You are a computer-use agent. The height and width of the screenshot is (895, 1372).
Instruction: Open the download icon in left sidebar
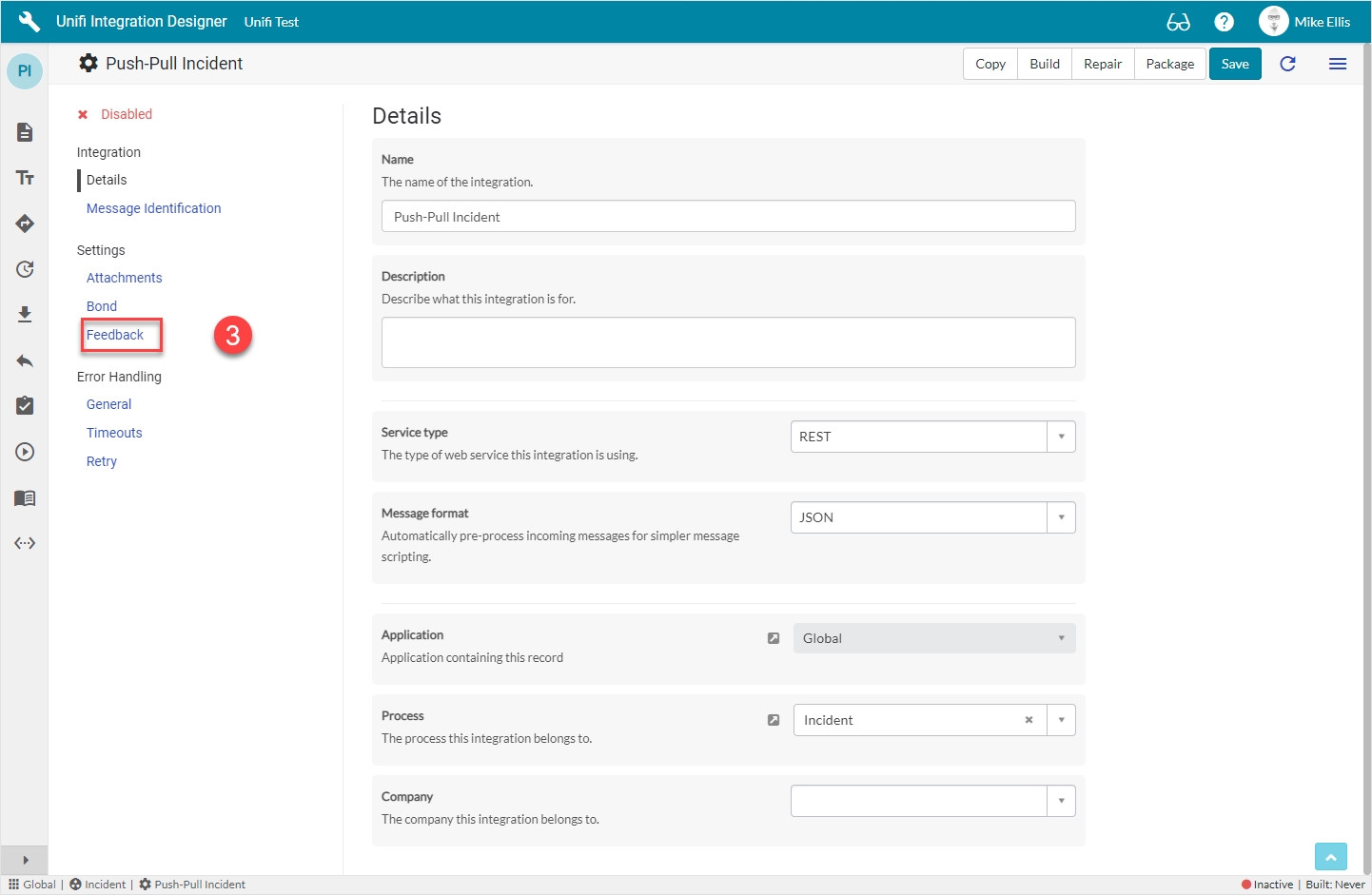click(25, 315)
